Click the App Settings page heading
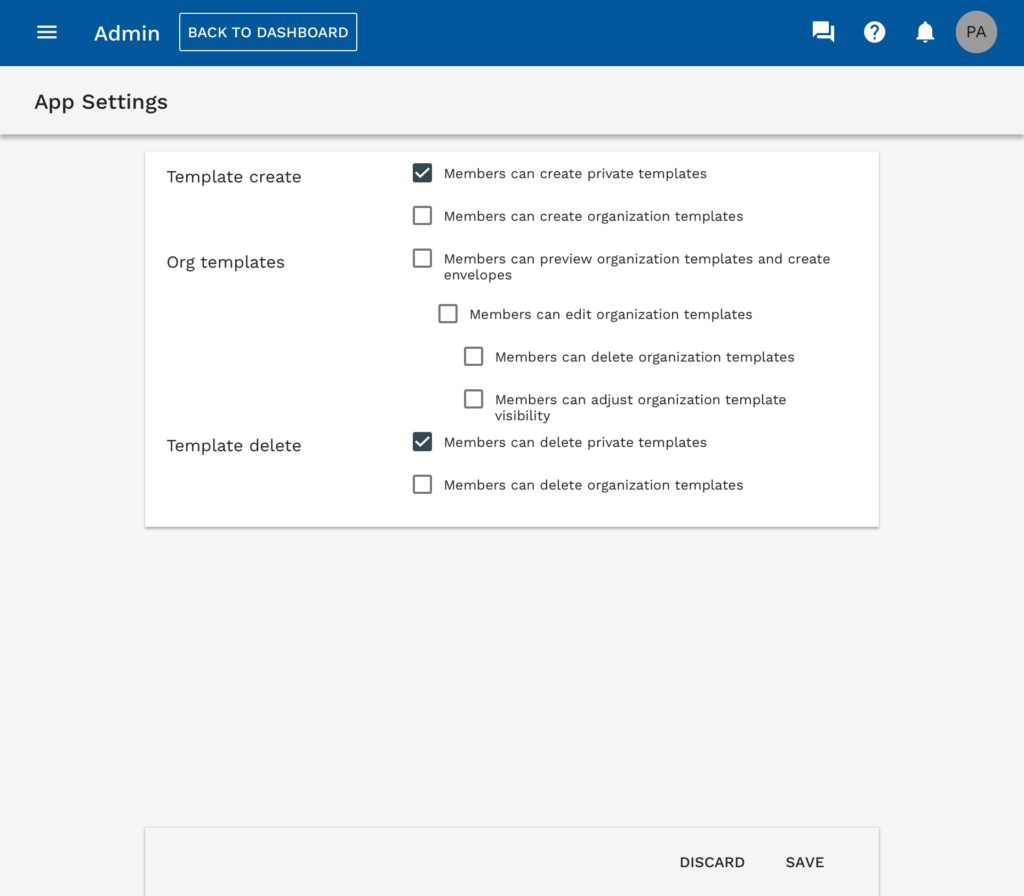 coord(101,102)
